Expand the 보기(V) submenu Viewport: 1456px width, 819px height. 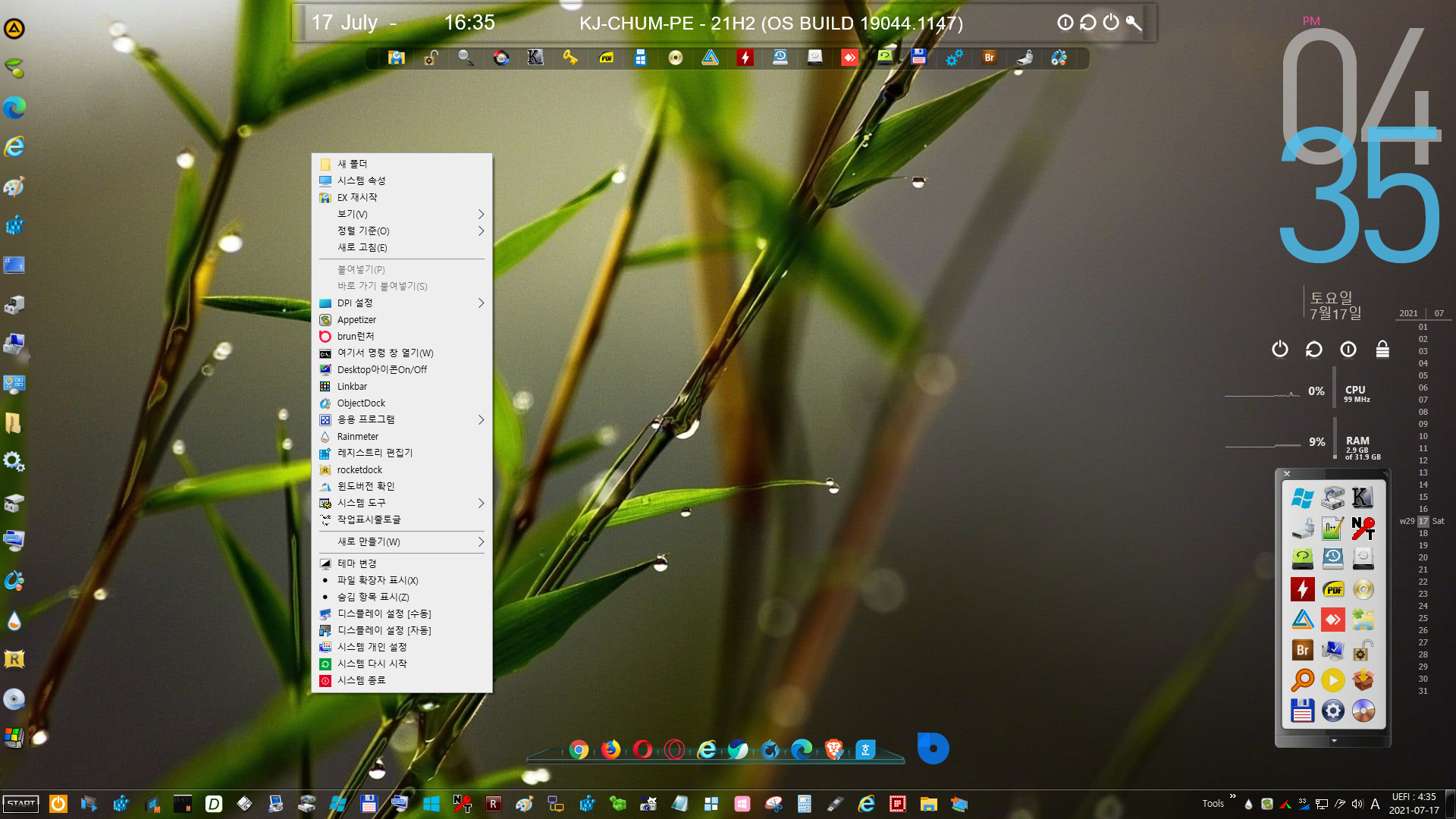pos(402,214)
